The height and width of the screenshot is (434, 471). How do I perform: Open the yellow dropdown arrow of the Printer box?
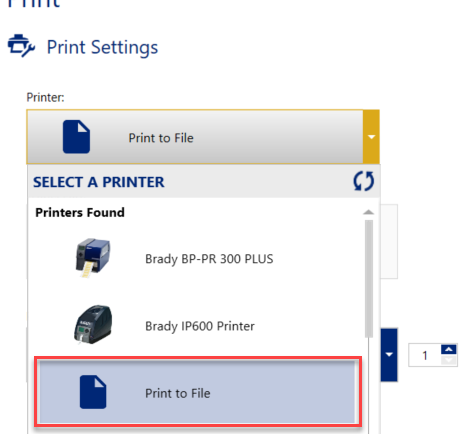coord(371,137)
